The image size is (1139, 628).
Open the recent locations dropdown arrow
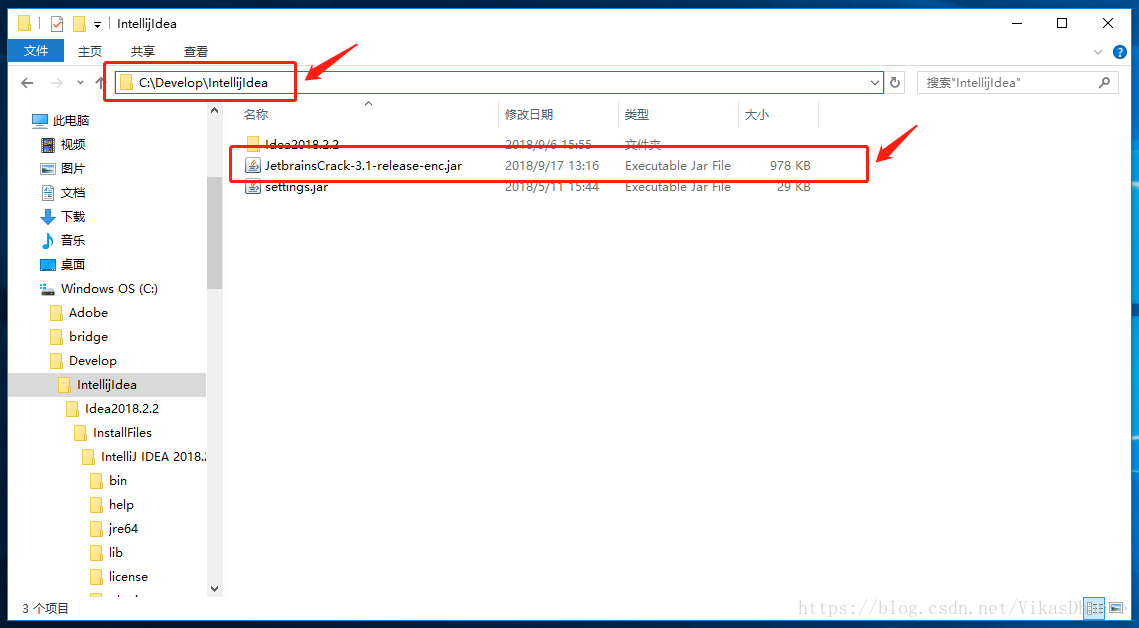point(80,83)
